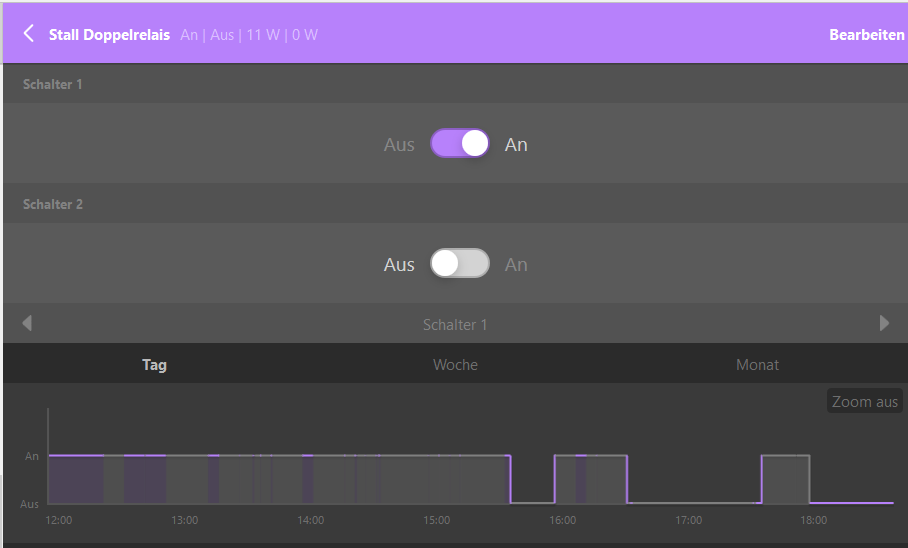The height and width of the screenshot is (548, 908).
Task: Click the Stall Doppelrelais title
Action: point(109,35)
